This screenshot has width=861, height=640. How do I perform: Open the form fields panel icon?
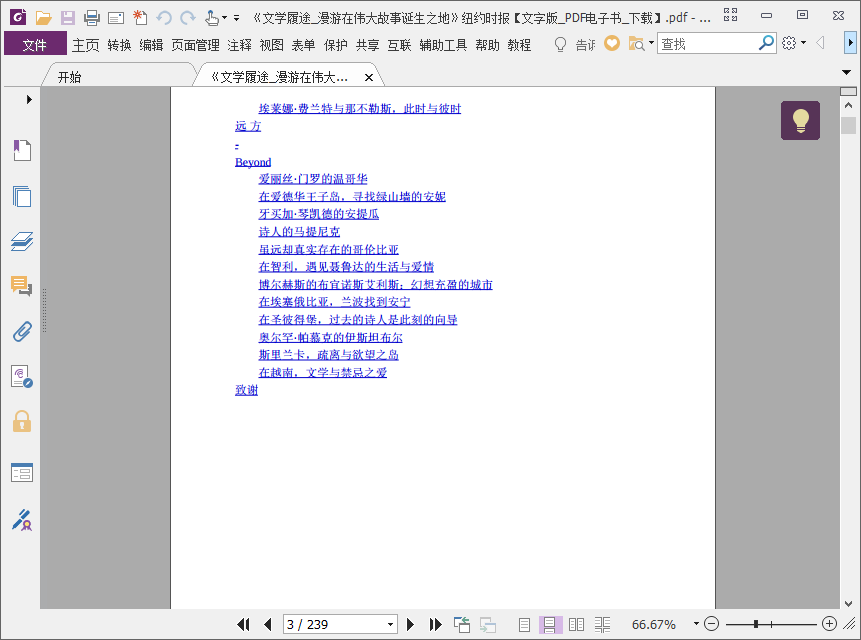pyautogui.click(x=22, y=473)
